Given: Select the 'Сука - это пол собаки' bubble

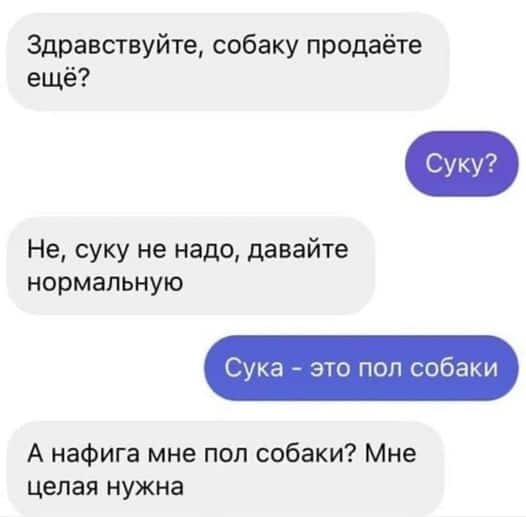Looking at the screenshot, I should pos(361,368).
